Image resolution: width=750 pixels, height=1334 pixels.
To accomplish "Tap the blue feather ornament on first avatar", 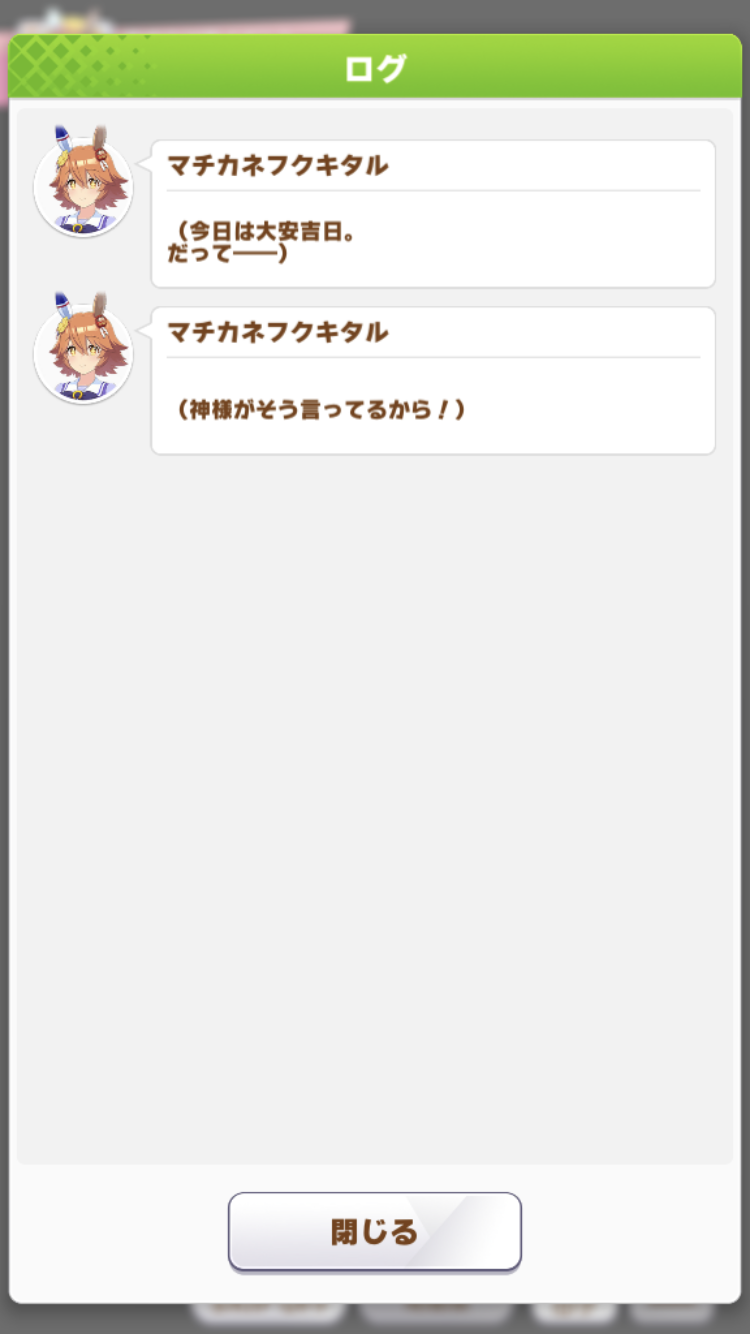I will [x=63, y=142].
